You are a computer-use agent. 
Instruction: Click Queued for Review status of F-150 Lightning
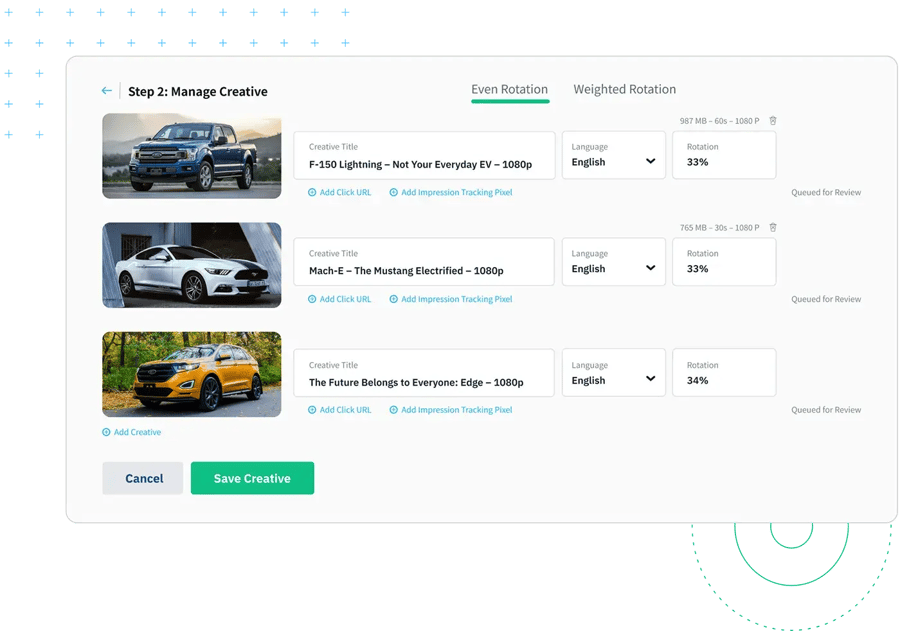click(x=826, y=192)
